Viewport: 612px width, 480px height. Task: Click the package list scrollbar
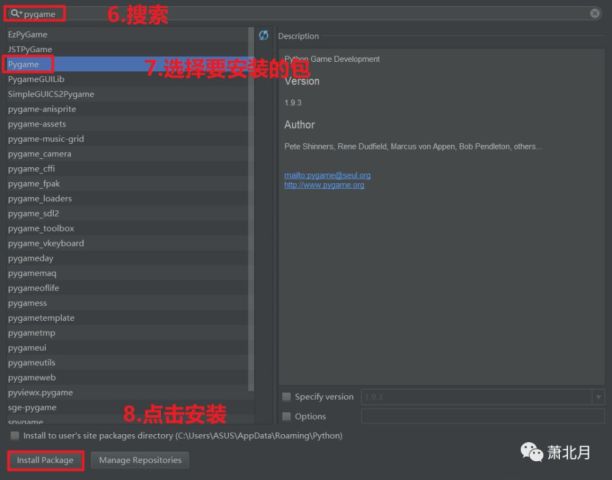pos(251,209)
